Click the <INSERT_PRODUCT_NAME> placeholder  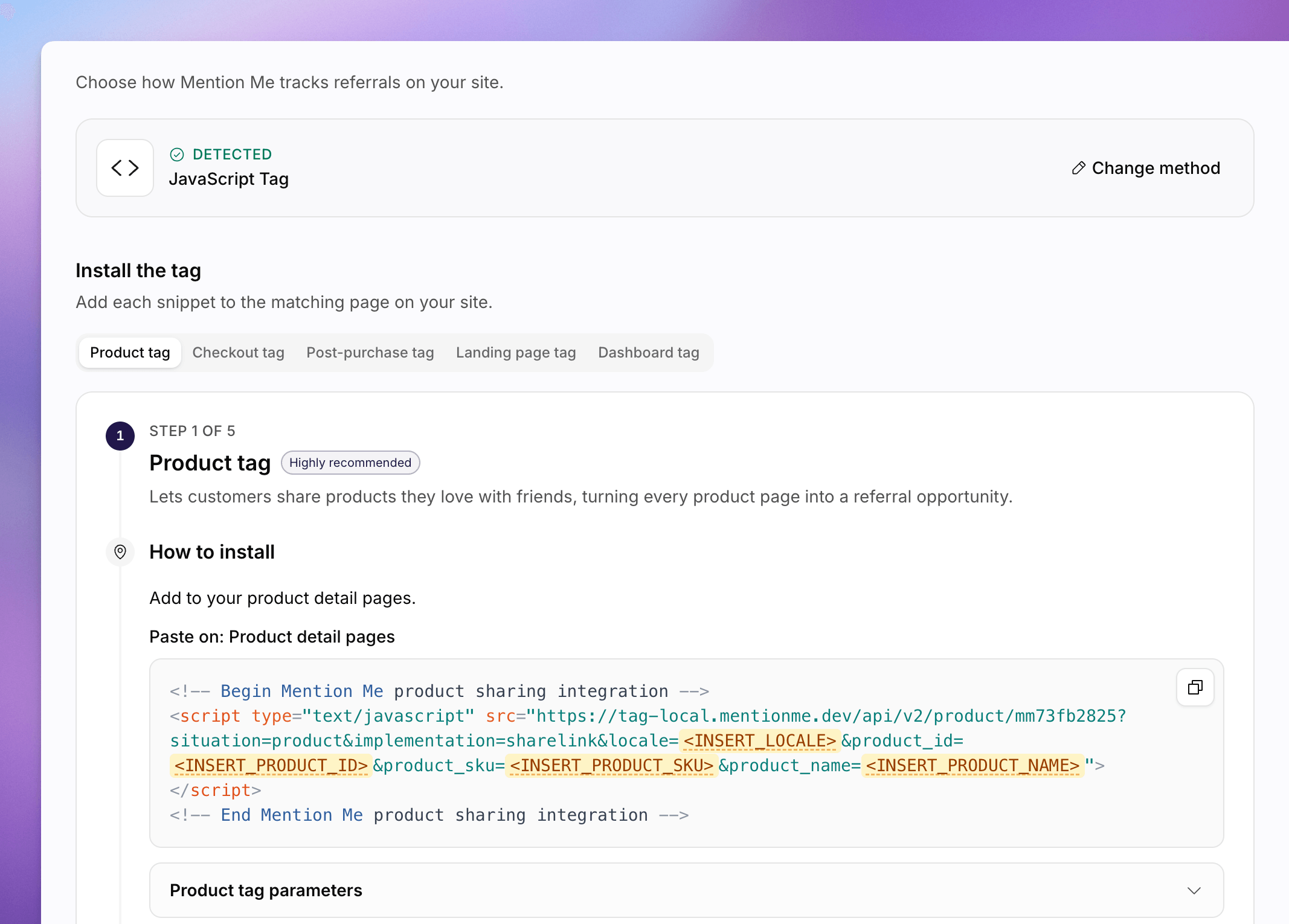coord(972,765)
